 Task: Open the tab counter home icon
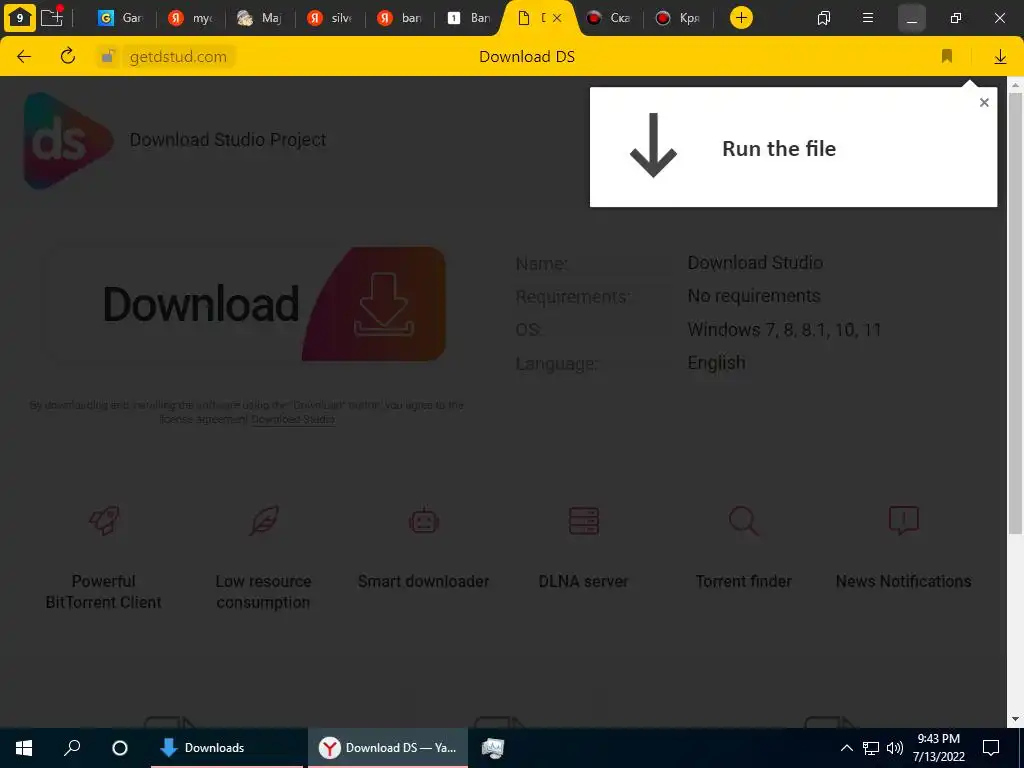point(20,18)
